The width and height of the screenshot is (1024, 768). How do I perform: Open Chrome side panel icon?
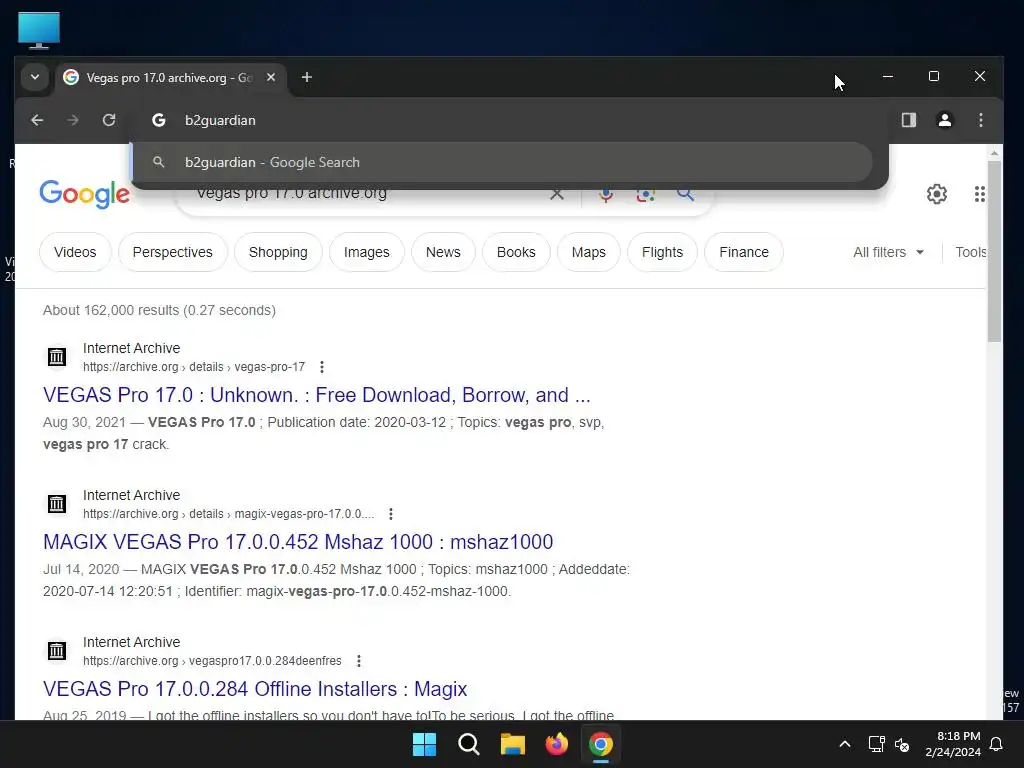908,120
